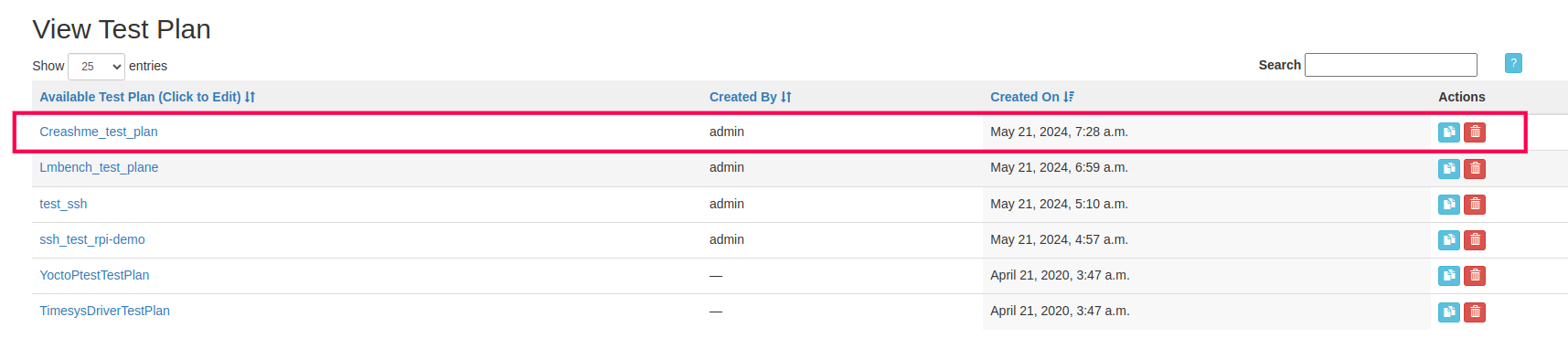Copy the ssh_test_rpi-demo plan
The image size is (1568, 349).
pyautogui.click(x=1448, y=240)
